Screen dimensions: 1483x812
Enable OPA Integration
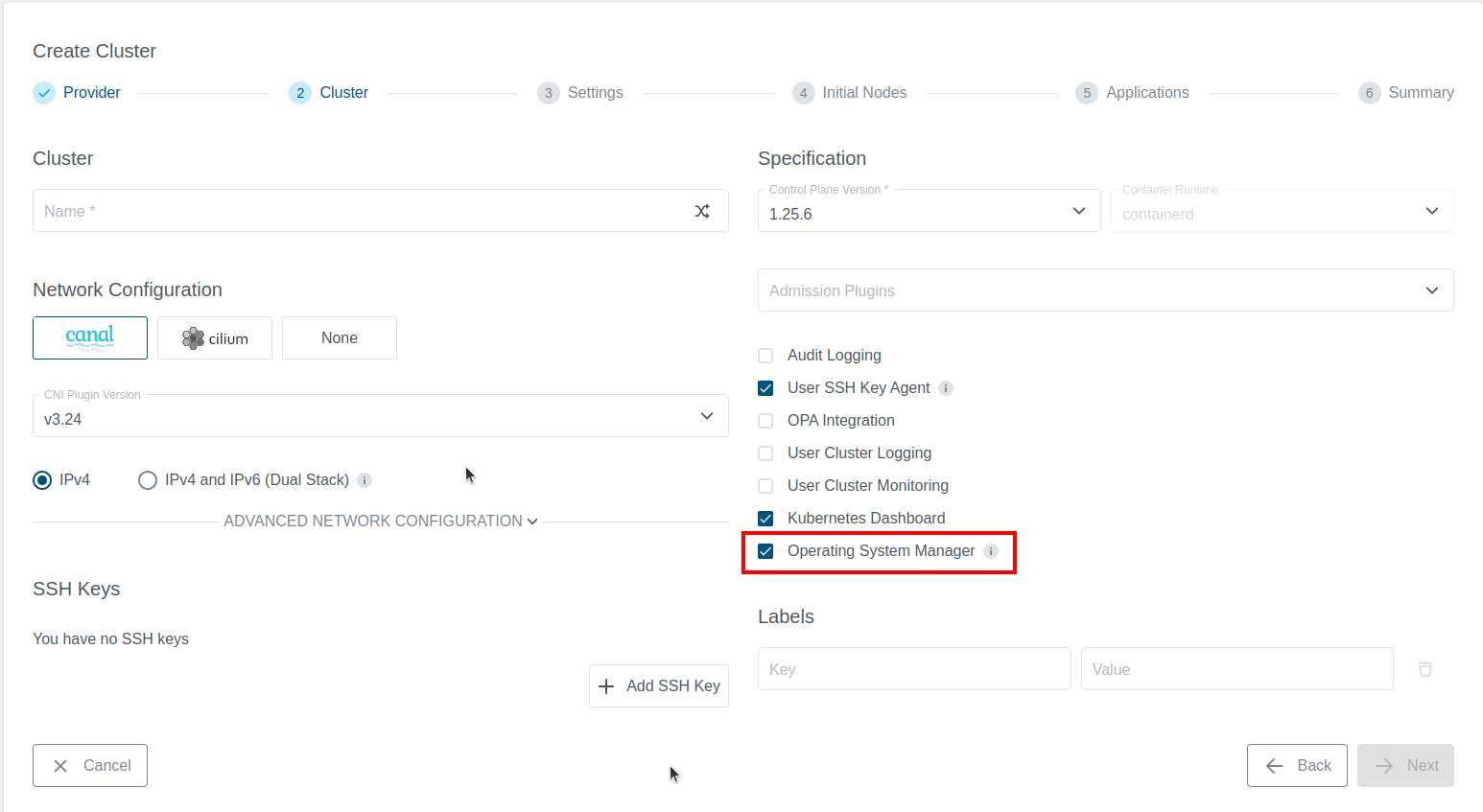(765, 420)
